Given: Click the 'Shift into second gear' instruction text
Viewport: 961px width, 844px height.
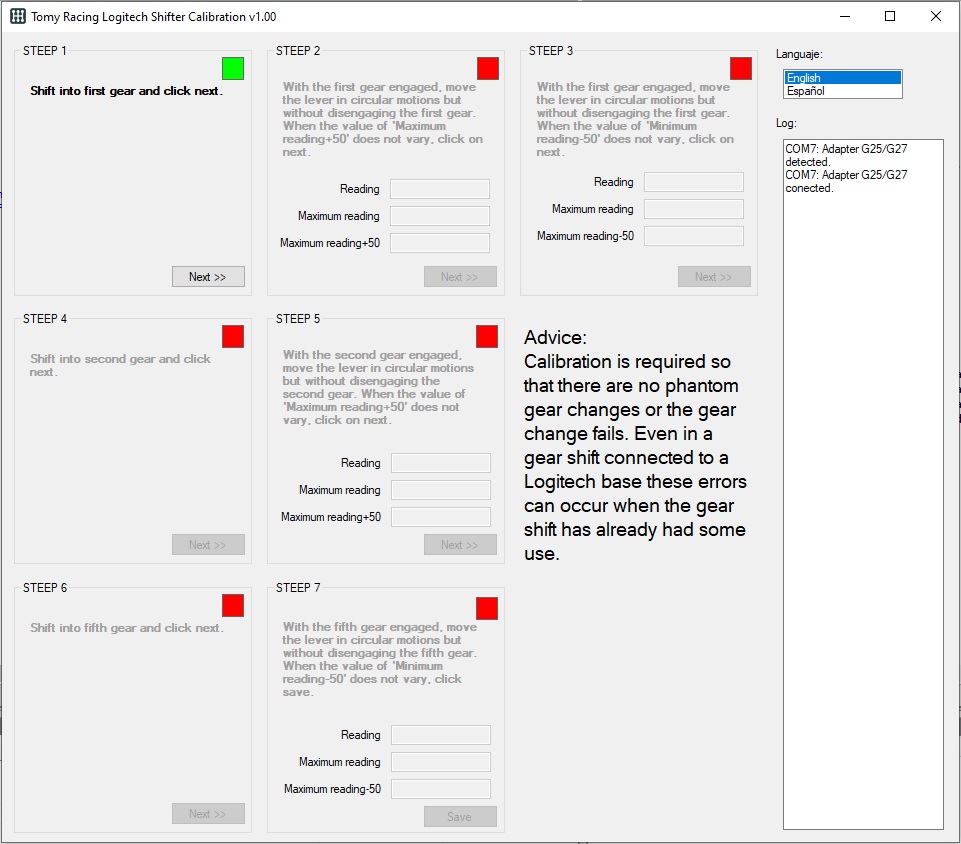Looking at the screenshot, I should 120,365.
